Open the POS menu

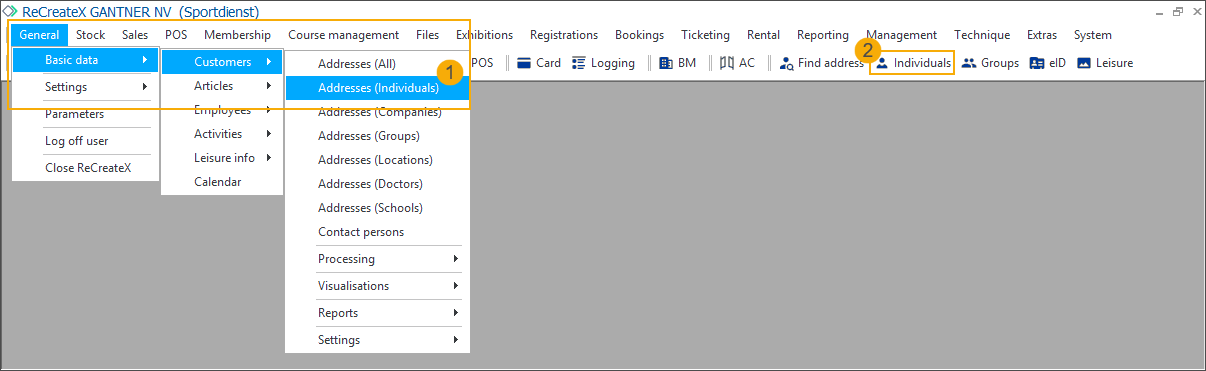(x=176, y=35)
